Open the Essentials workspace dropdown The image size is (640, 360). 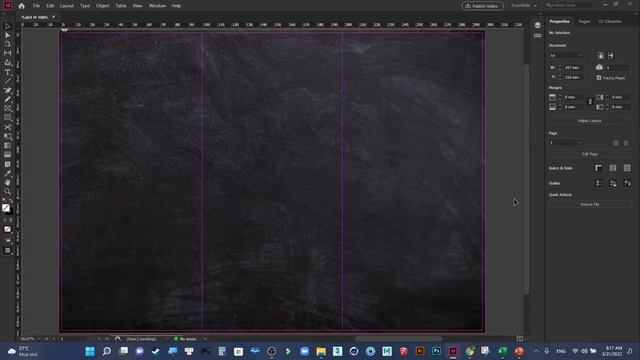(524, 6)
